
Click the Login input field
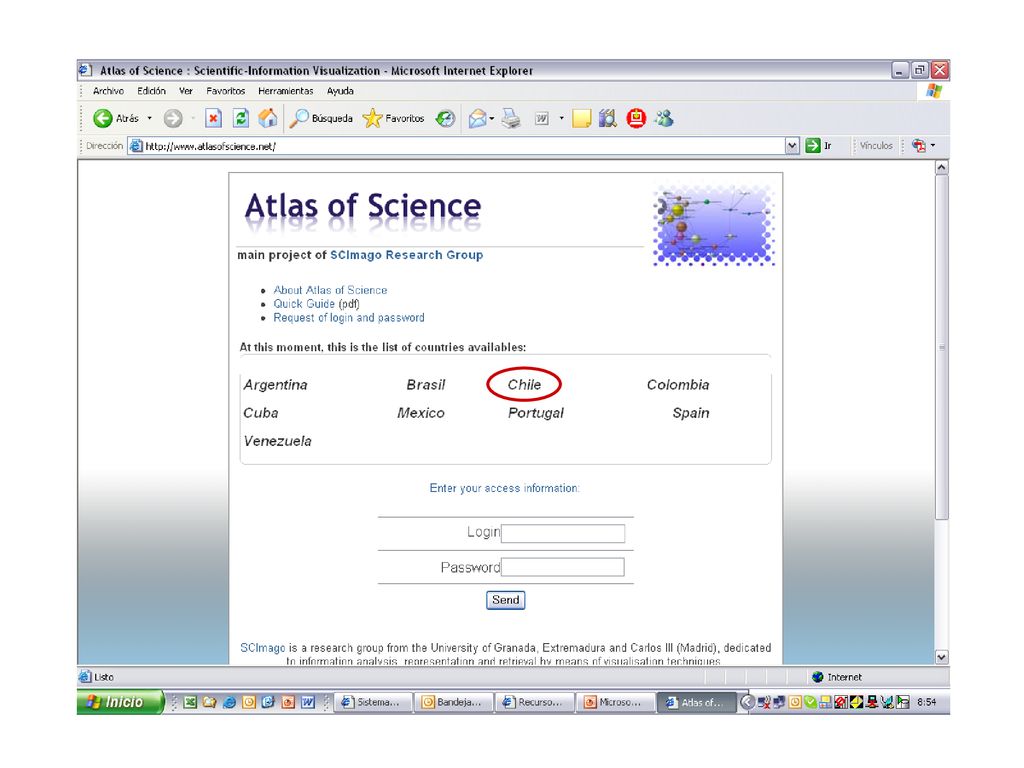click(x=563, y=533)
